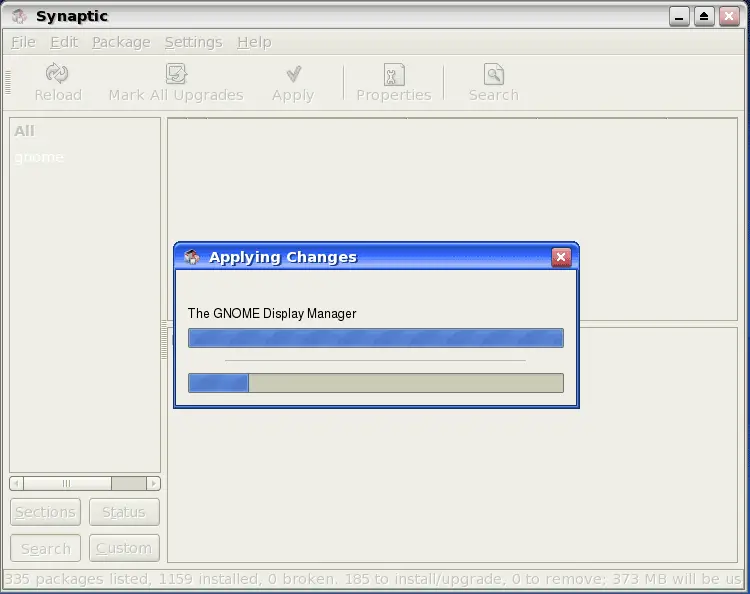Open the Settings menu
The height and width of the screenshot is (594, 750).
point(193,42)
